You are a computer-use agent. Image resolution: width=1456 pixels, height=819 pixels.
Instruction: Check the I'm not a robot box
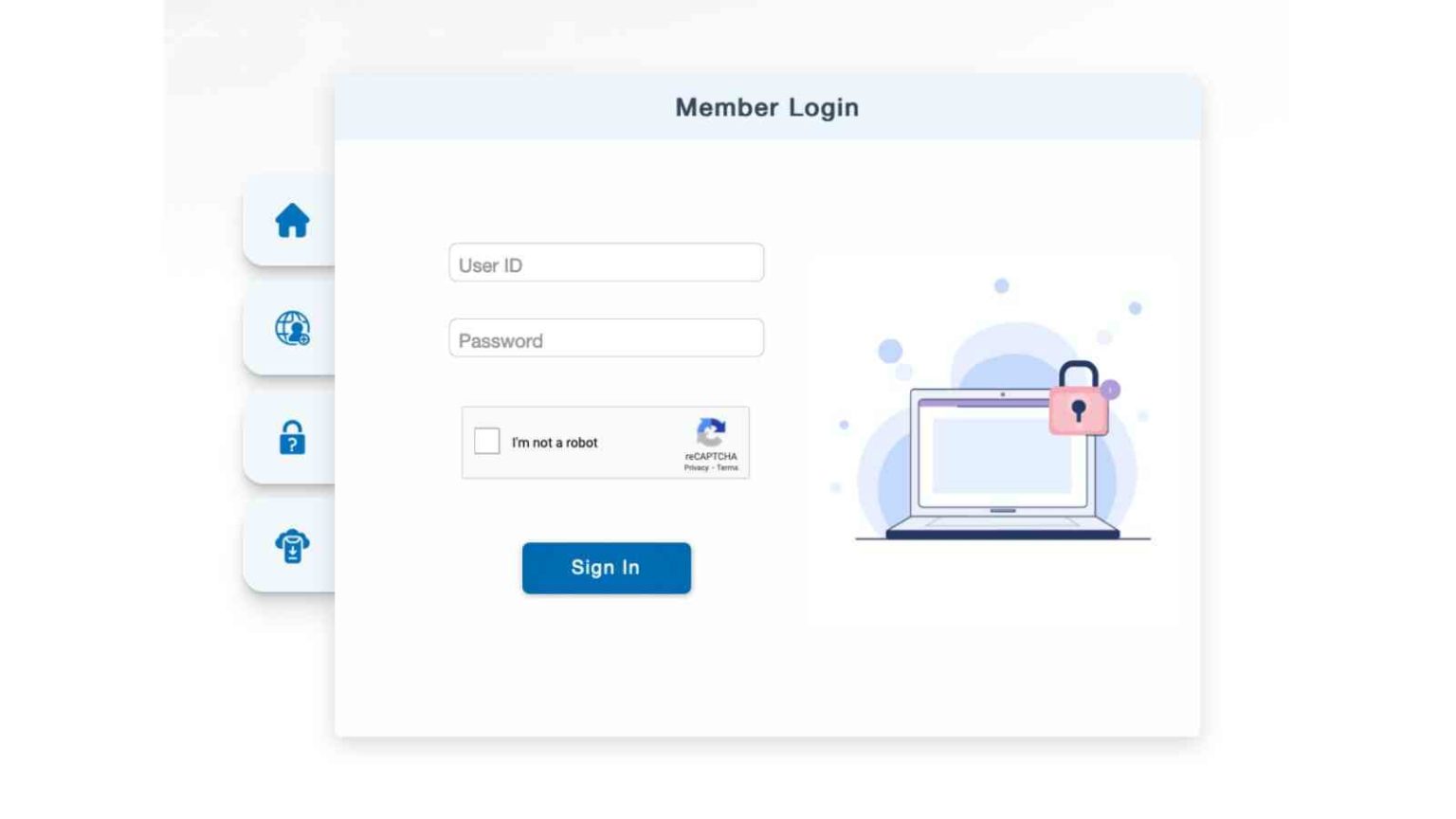point(487,441)
